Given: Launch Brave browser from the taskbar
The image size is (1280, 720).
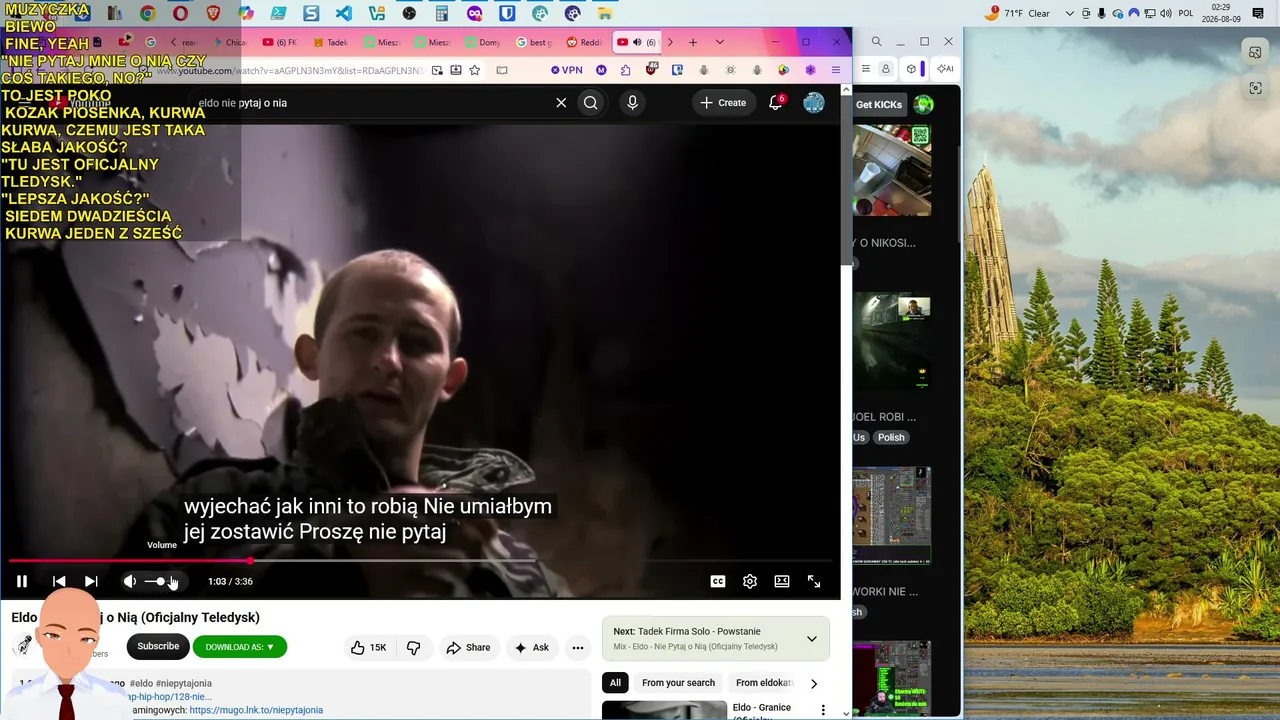Looking at the screenshot, I should tap(213, 13).
